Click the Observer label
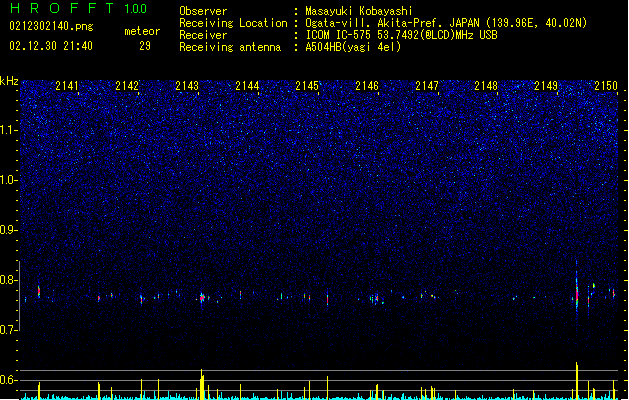Image resolution: width=629 pixels, height=400 pixels. click(203, 11)
